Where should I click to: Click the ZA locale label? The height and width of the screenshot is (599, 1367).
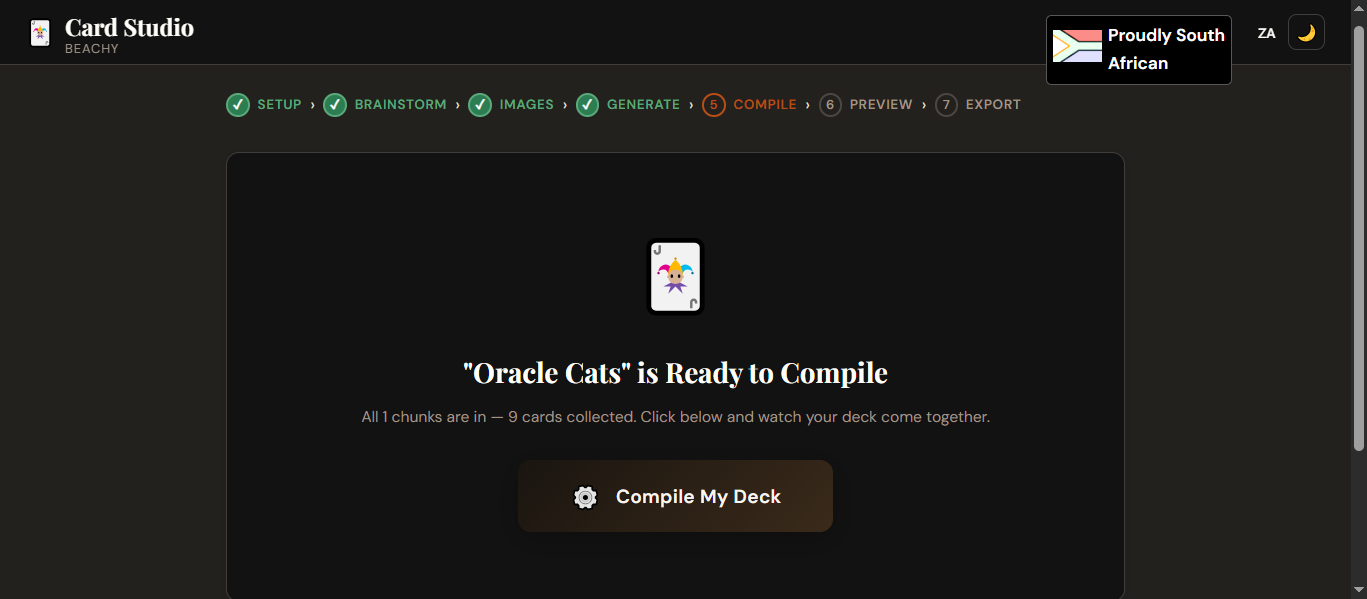(1266, 33)
